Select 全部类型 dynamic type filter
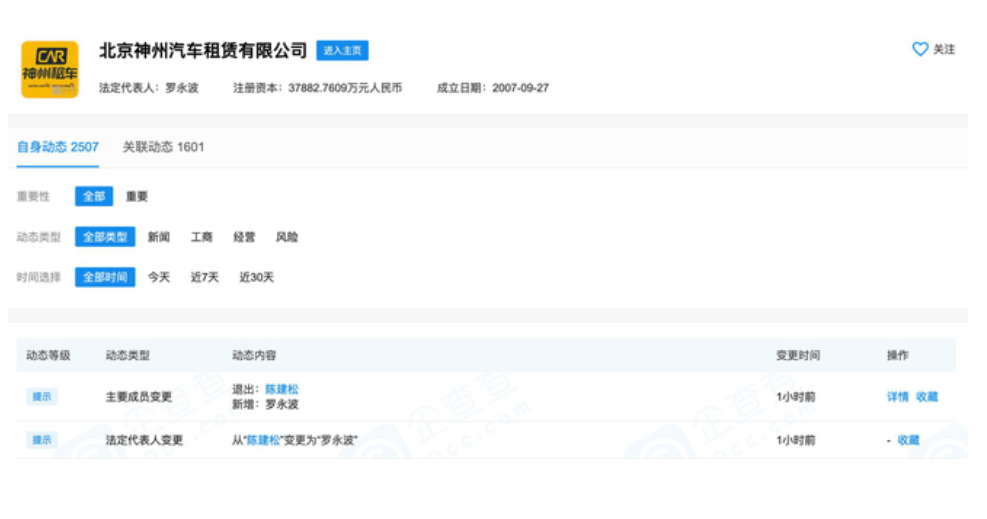This screenshot has height=519, width=987. coord(105,237)
